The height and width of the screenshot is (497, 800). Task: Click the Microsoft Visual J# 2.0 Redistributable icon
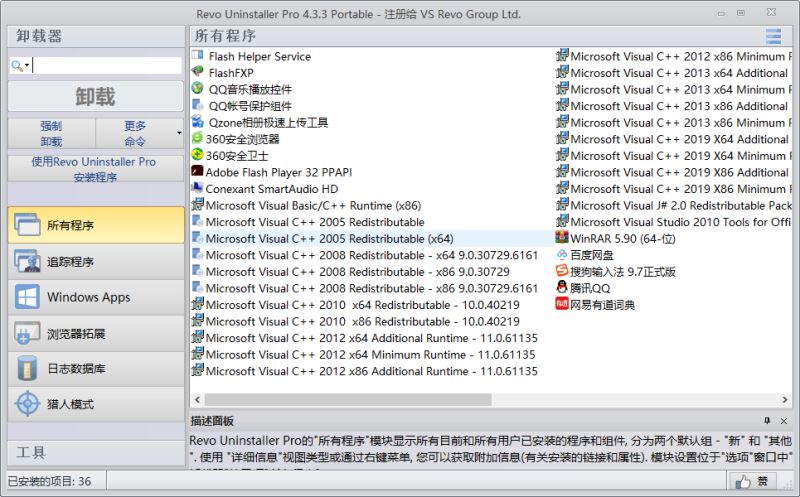point(562,205)
